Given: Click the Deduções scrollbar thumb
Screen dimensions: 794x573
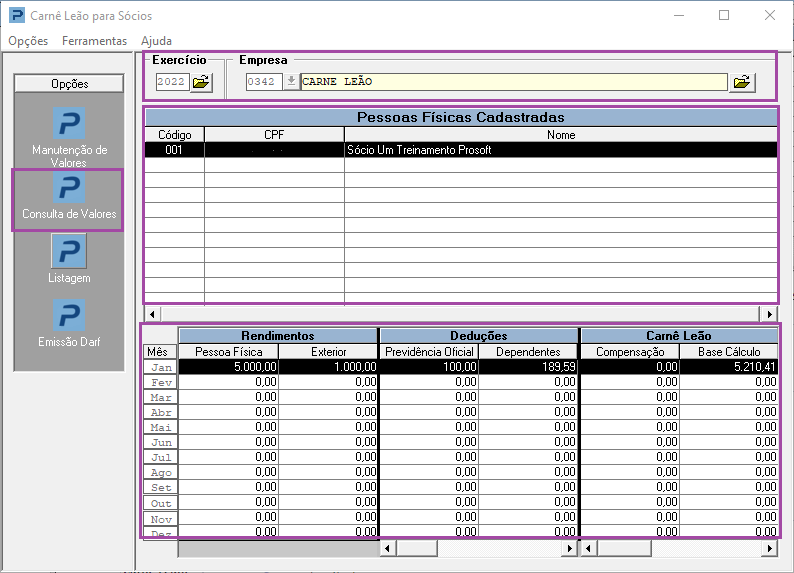Looking at the screenshot, I should click(x=417, y=548).
